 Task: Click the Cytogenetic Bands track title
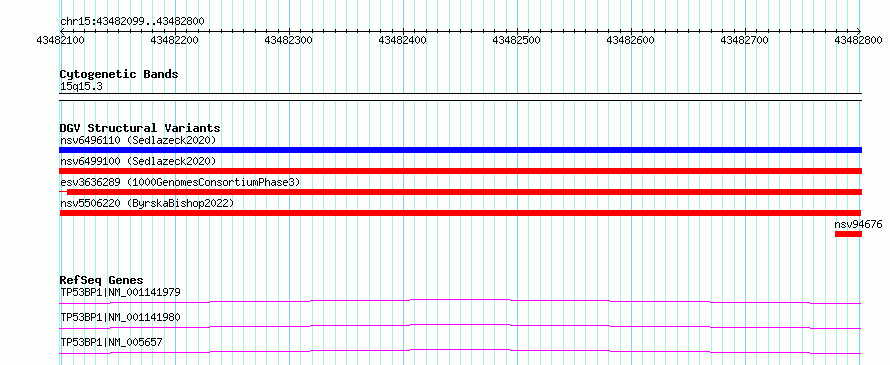click(119, 74)
